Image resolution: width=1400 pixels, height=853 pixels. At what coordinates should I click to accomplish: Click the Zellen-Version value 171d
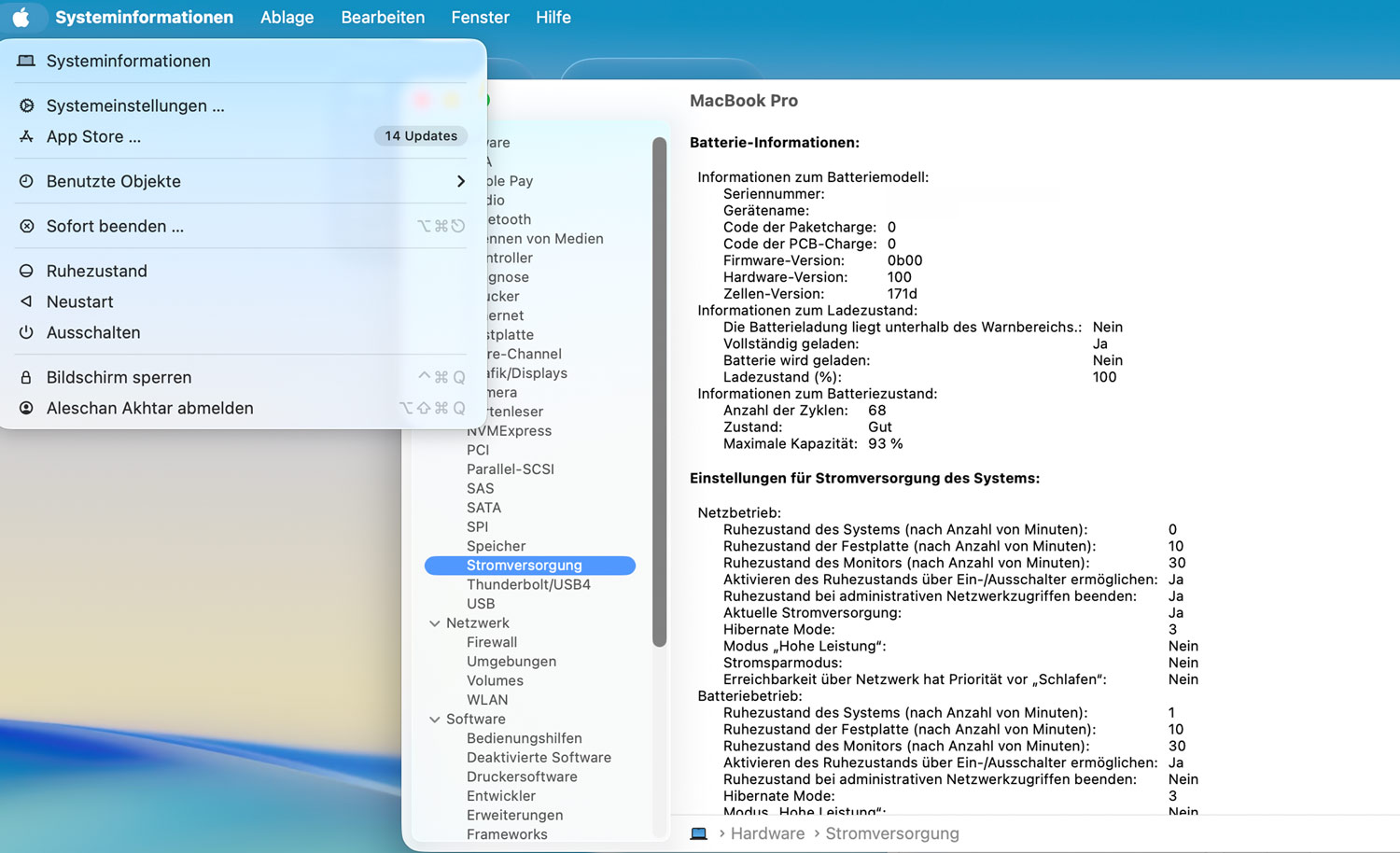click(903, 294)
